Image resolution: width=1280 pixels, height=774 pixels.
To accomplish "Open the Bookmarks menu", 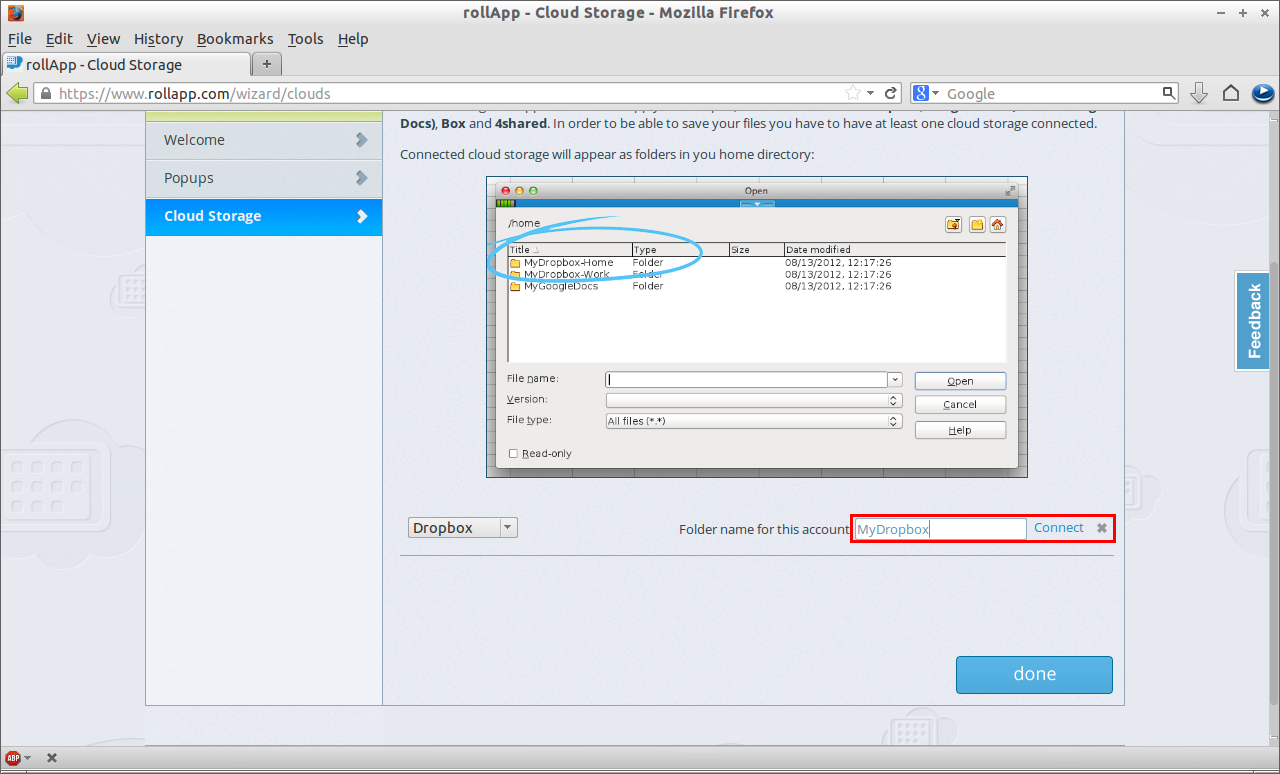I will point(235,39).
